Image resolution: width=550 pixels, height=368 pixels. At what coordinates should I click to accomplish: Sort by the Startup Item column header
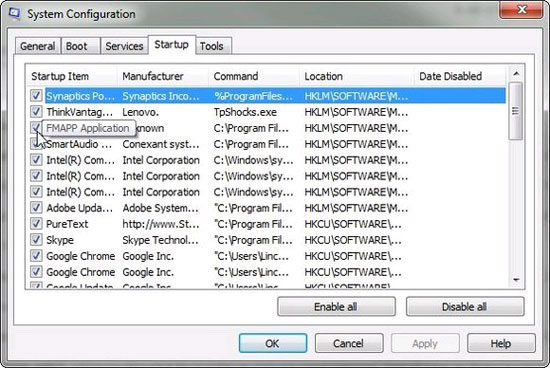[x=72, y=76]
